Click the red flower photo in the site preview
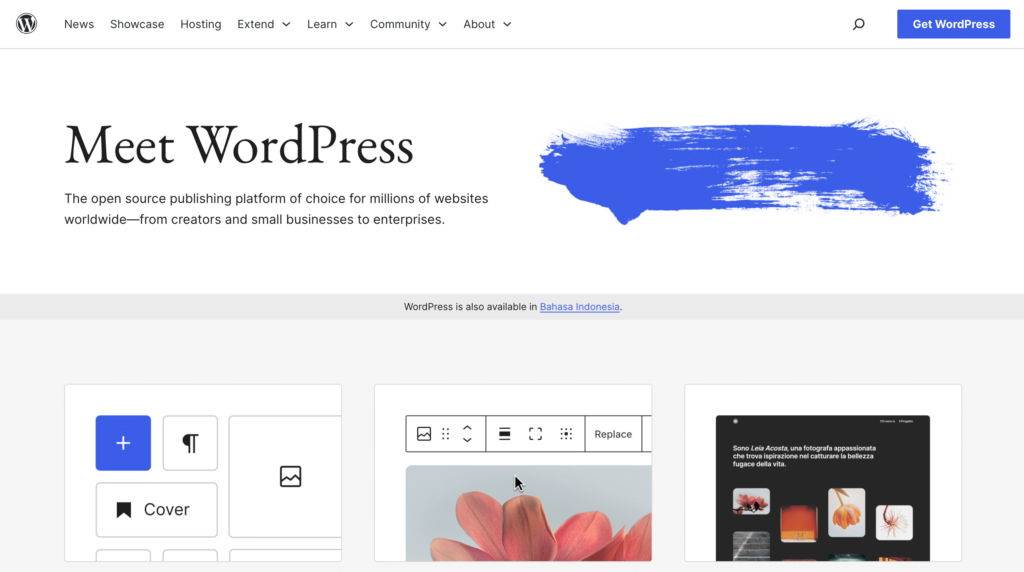Screen dimensions: 1024x572 point(751,501)
